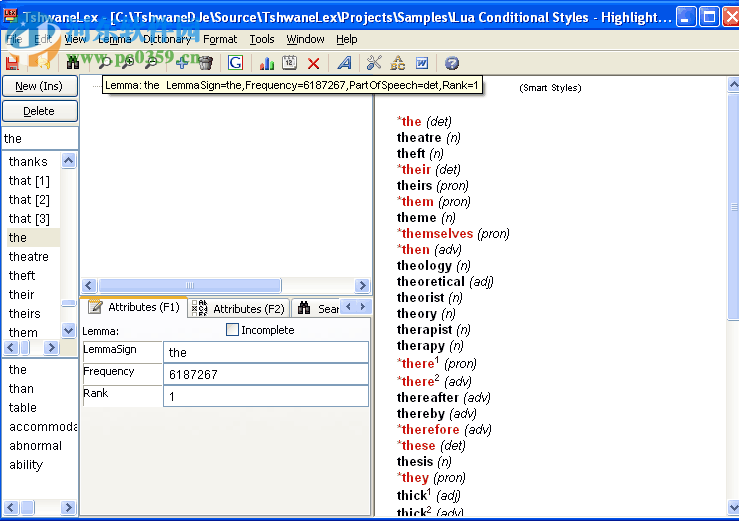Click the Save icon in toolbar
This screenshot has height=521, width=739.
coord(13,62)
